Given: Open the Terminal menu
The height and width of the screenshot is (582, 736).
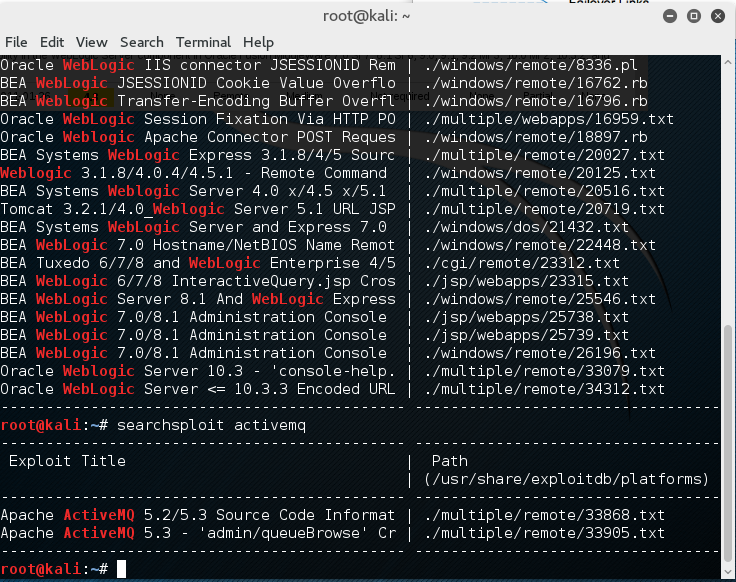Looking at the screenshot, I should (x=203, y=42).
